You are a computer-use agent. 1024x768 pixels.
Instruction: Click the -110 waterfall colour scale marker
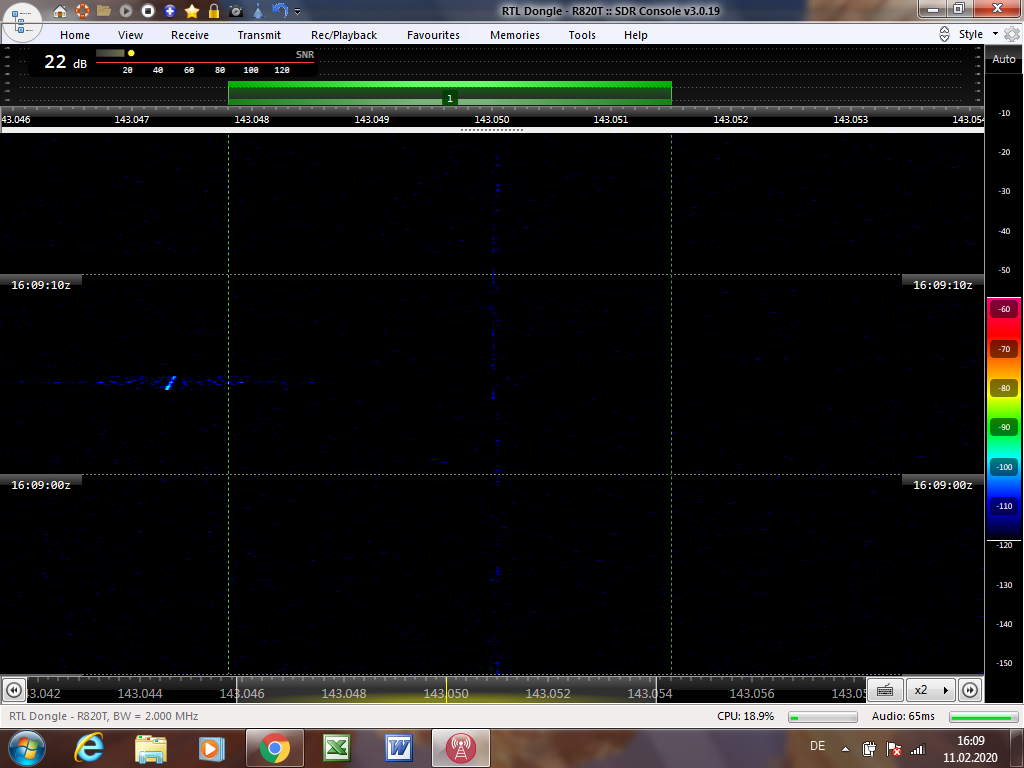pos(1004,506)
